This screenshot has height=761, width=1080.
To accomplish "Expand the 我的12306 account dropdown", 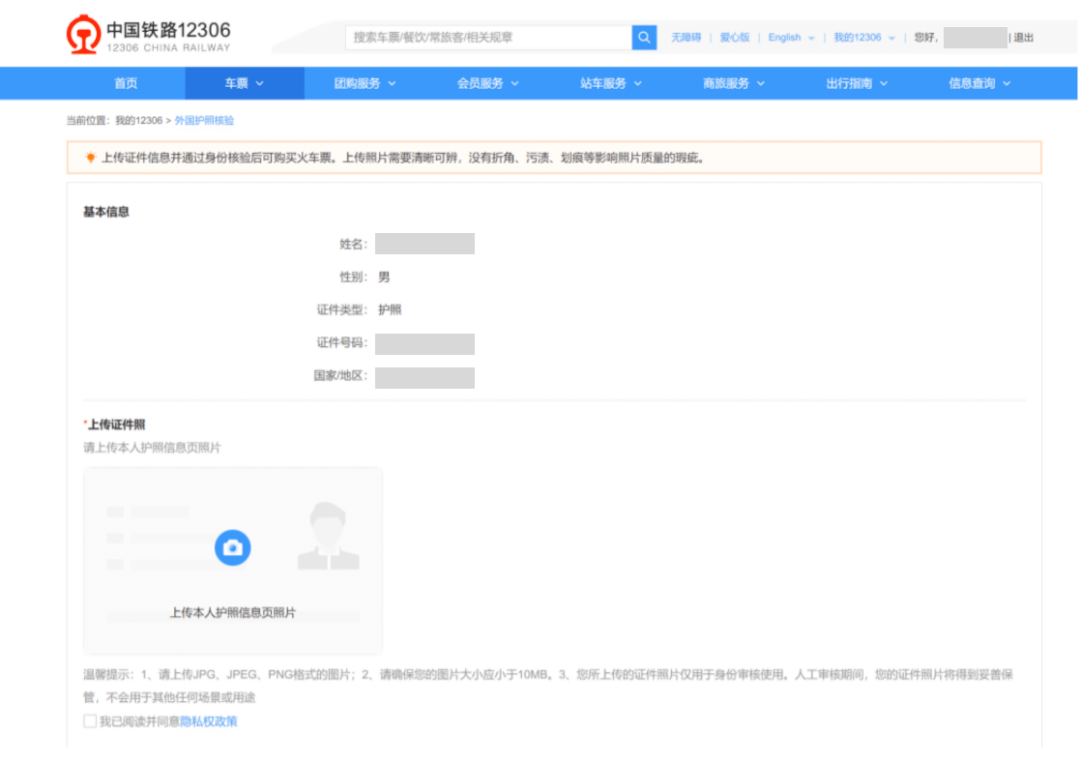I will pyautogui.click(x=864, y=38).
